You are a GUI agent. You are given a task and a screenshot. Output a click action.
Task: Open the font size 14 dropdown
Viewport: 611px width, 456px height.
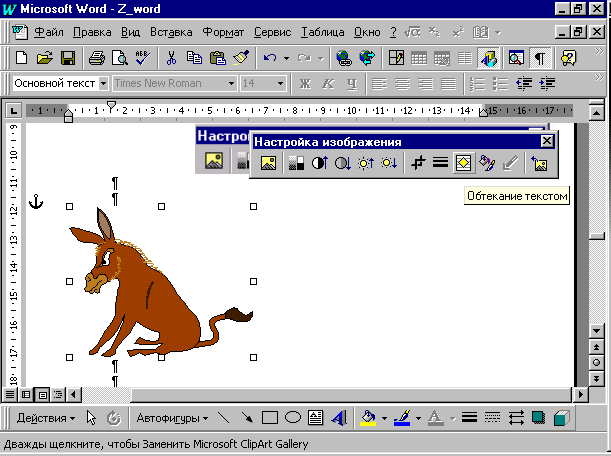point(280,83)
